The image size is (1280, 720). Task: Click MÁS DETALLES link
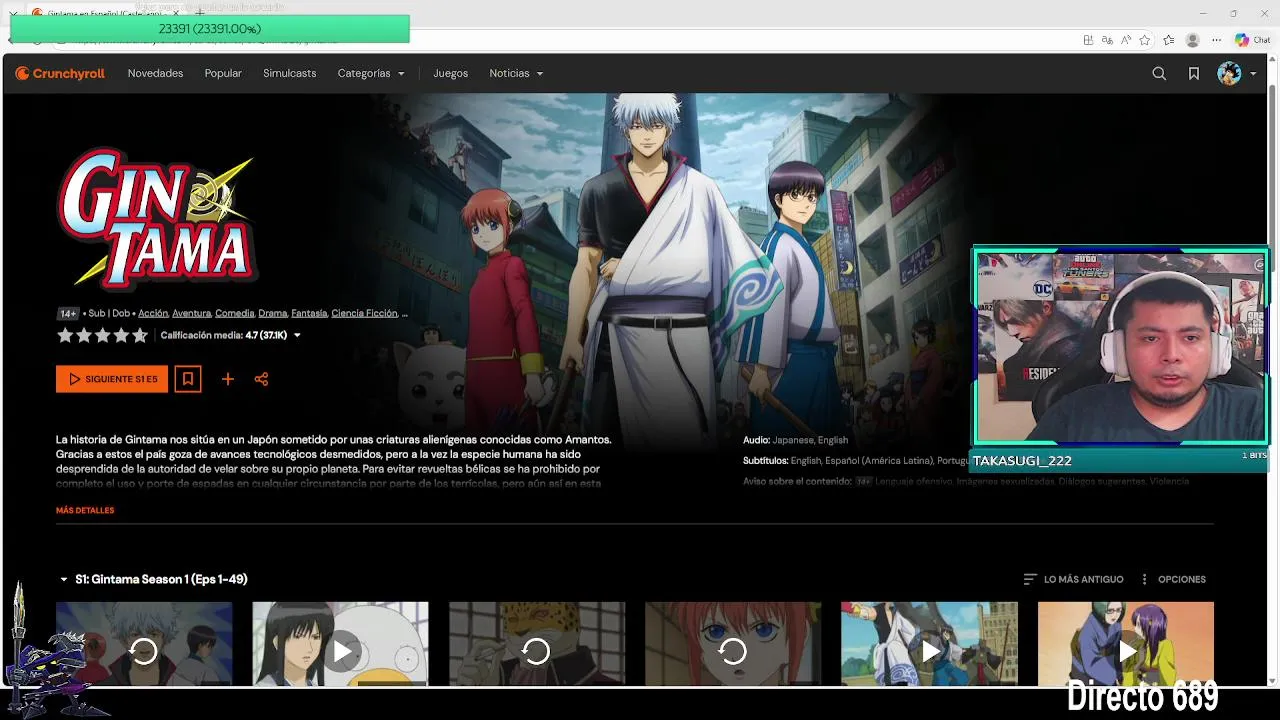pyautogui.click(x=85, y=510)
